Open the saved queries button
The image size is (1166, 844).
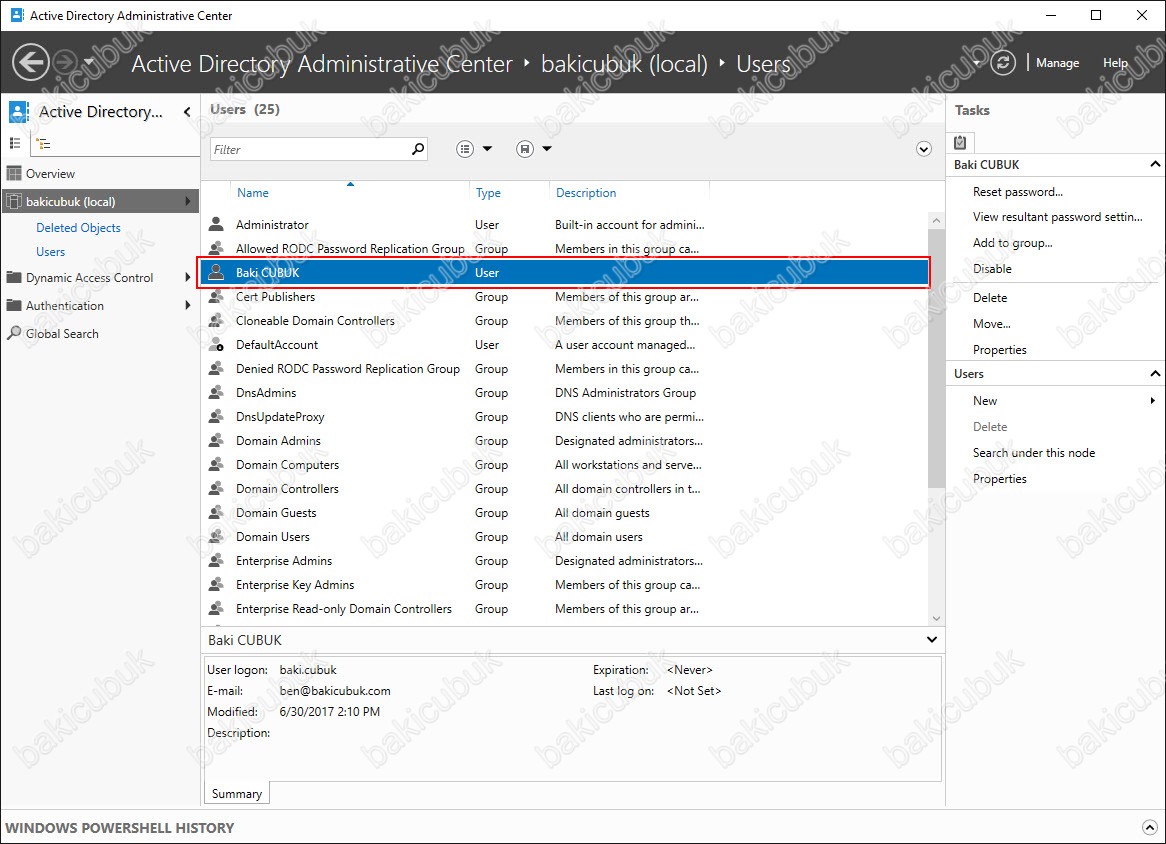click(x=525, y=149)
